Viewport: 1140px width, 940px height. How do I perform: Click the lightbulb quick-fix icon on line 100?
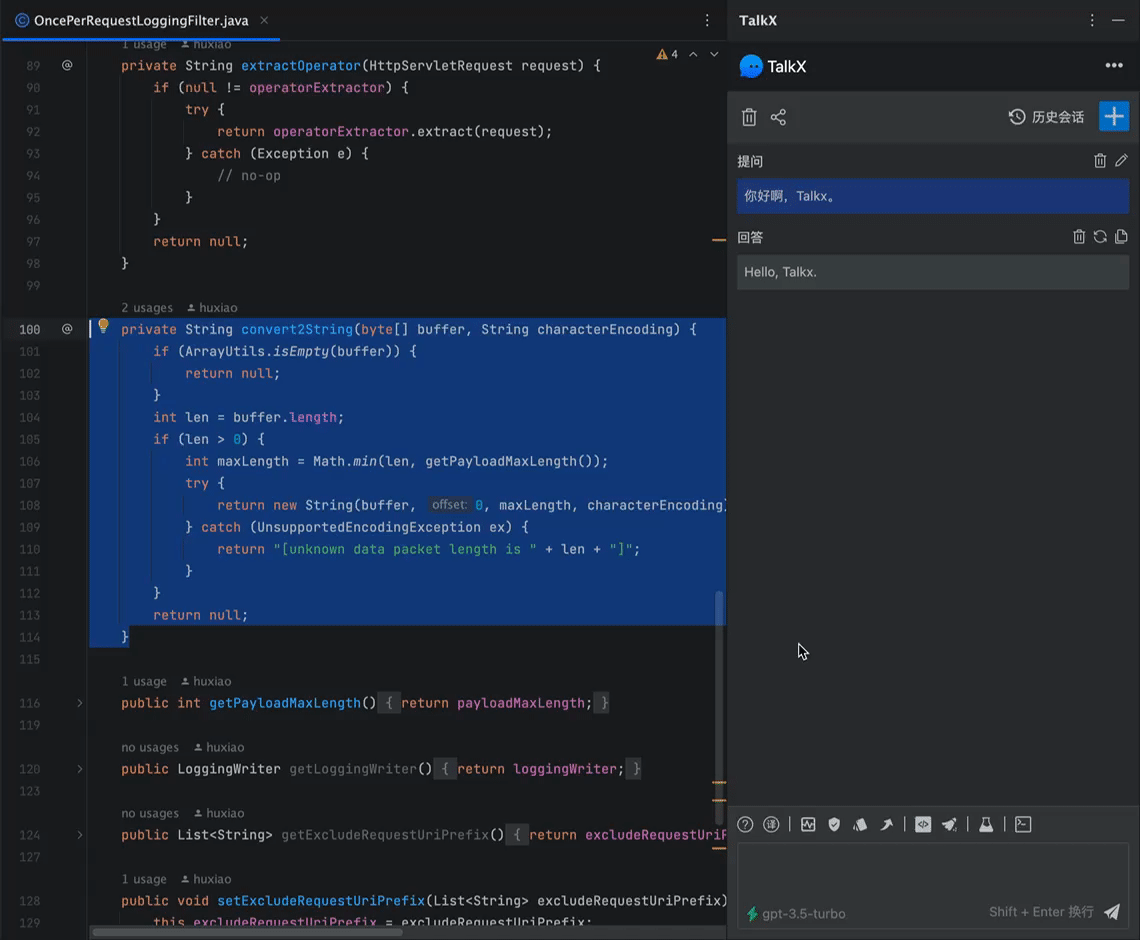coord(103,326)
